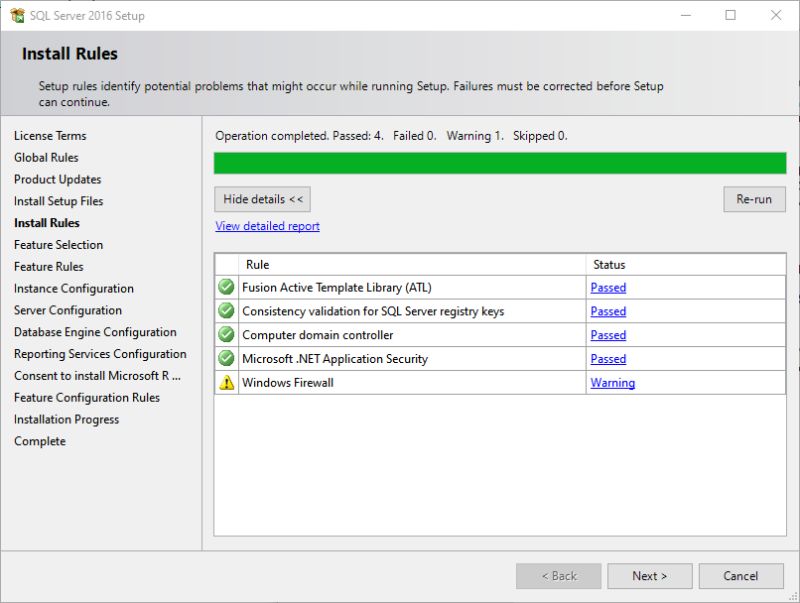The image size is (800, 603).
Task: Click the warning triangle beside Windows Firewall
Action: click(x=227, y=383)
